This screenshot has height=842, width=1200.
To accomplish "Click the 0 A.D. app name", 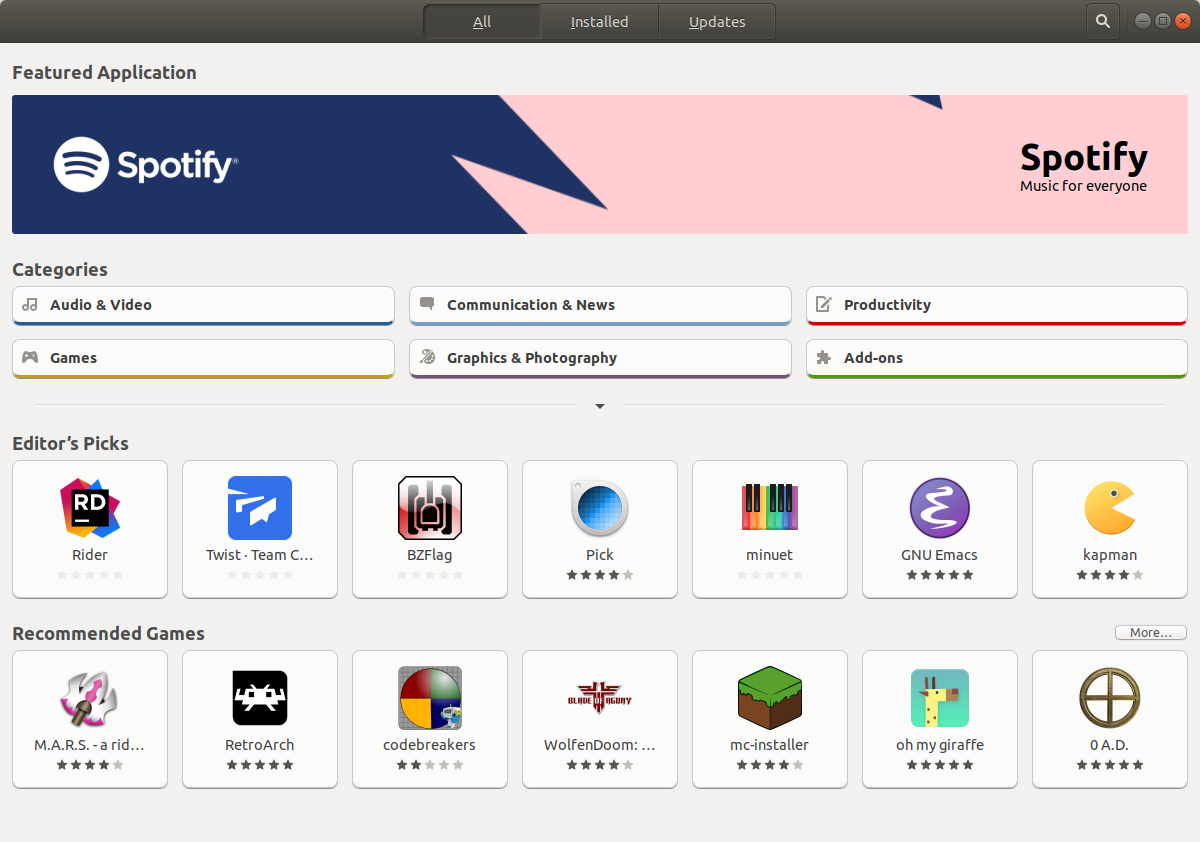I will point(1110,745).
